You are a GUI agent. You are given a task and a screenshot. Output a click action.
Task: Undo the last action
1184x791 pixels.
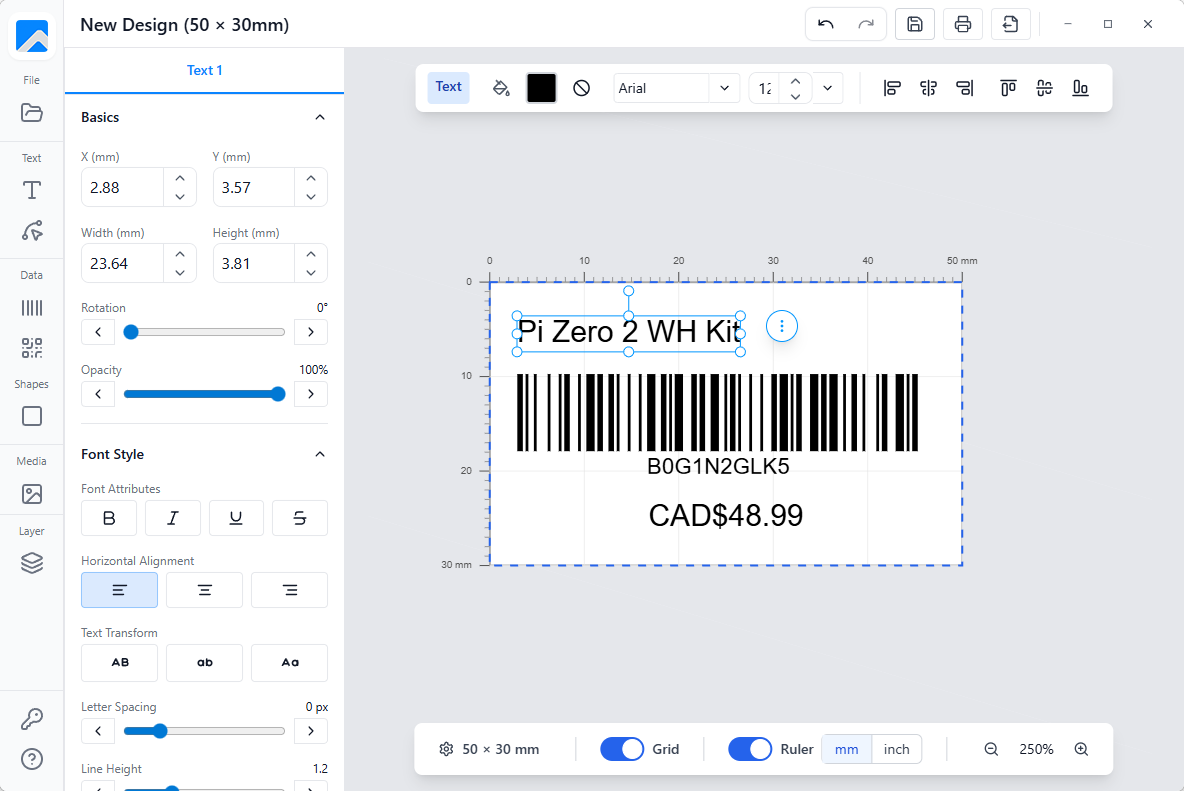[825, 23]
